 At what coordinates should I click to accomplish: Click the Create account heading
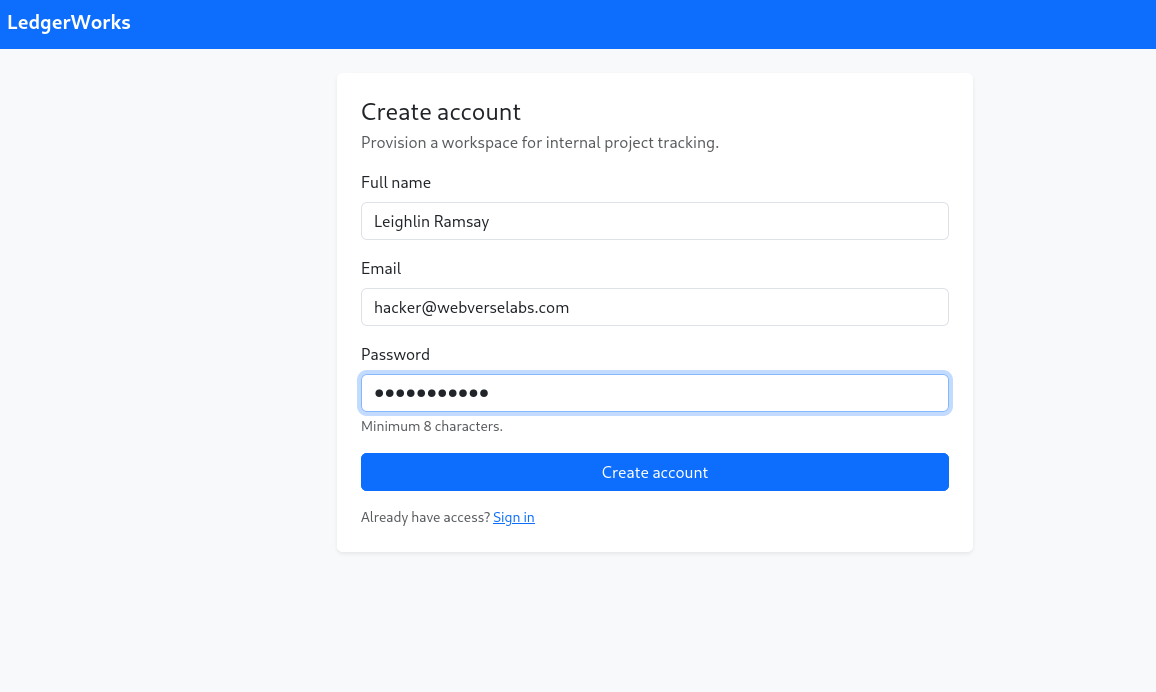(x=441, y=112)
